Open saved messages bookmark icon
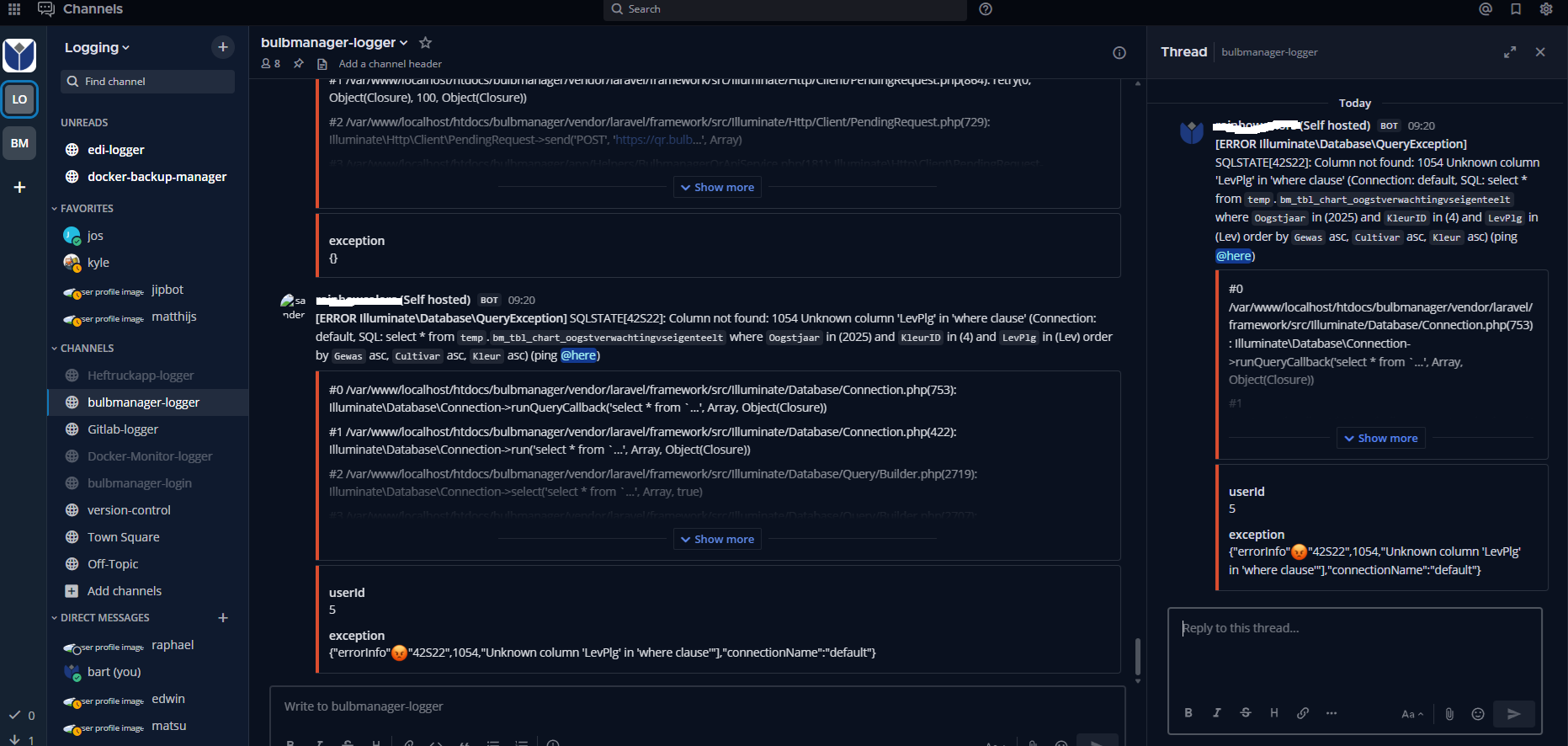 click(1516, 9)
